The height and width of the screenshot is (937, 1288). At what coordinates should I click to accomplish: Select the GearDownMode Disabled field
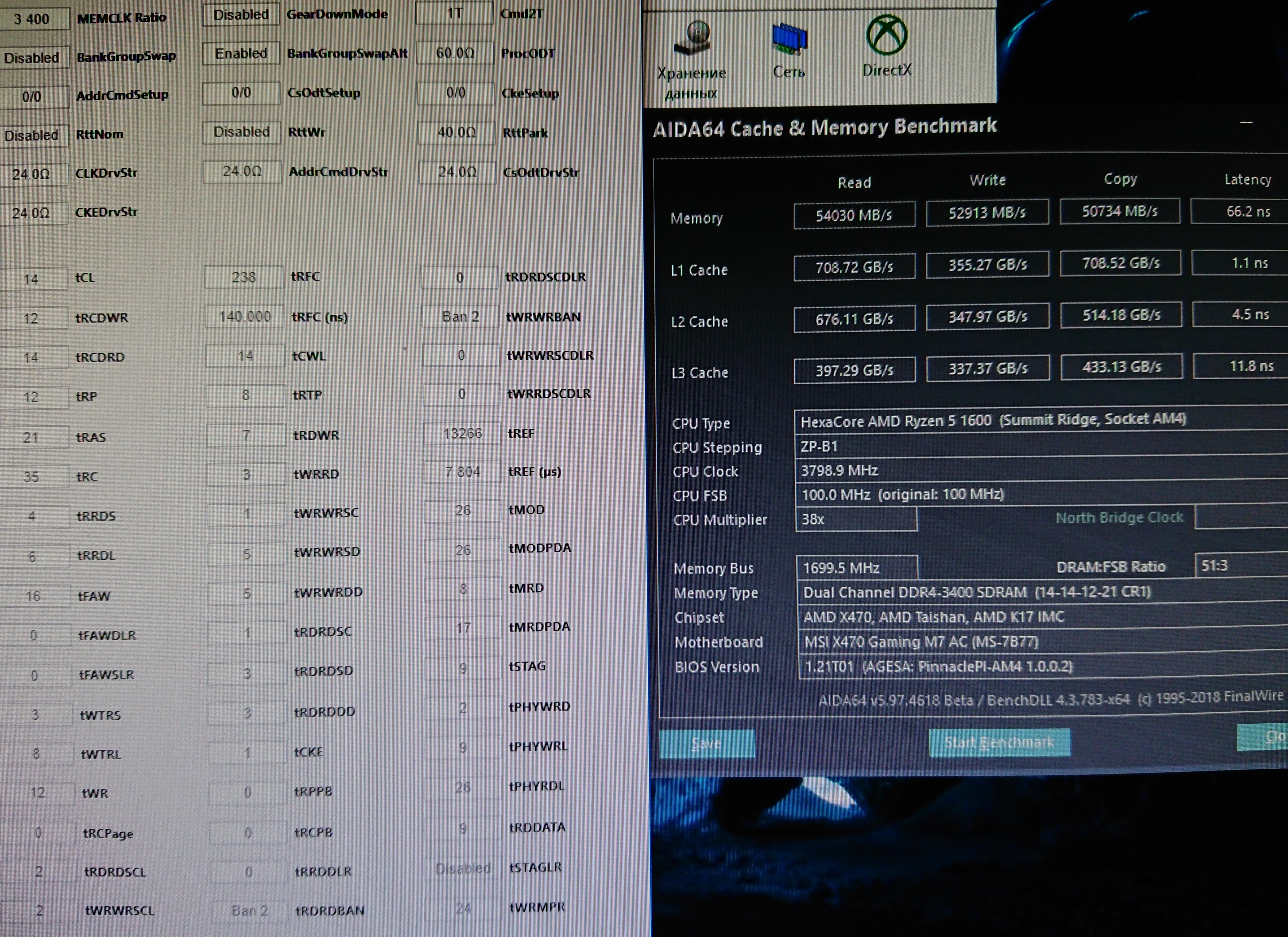(241, 15)
